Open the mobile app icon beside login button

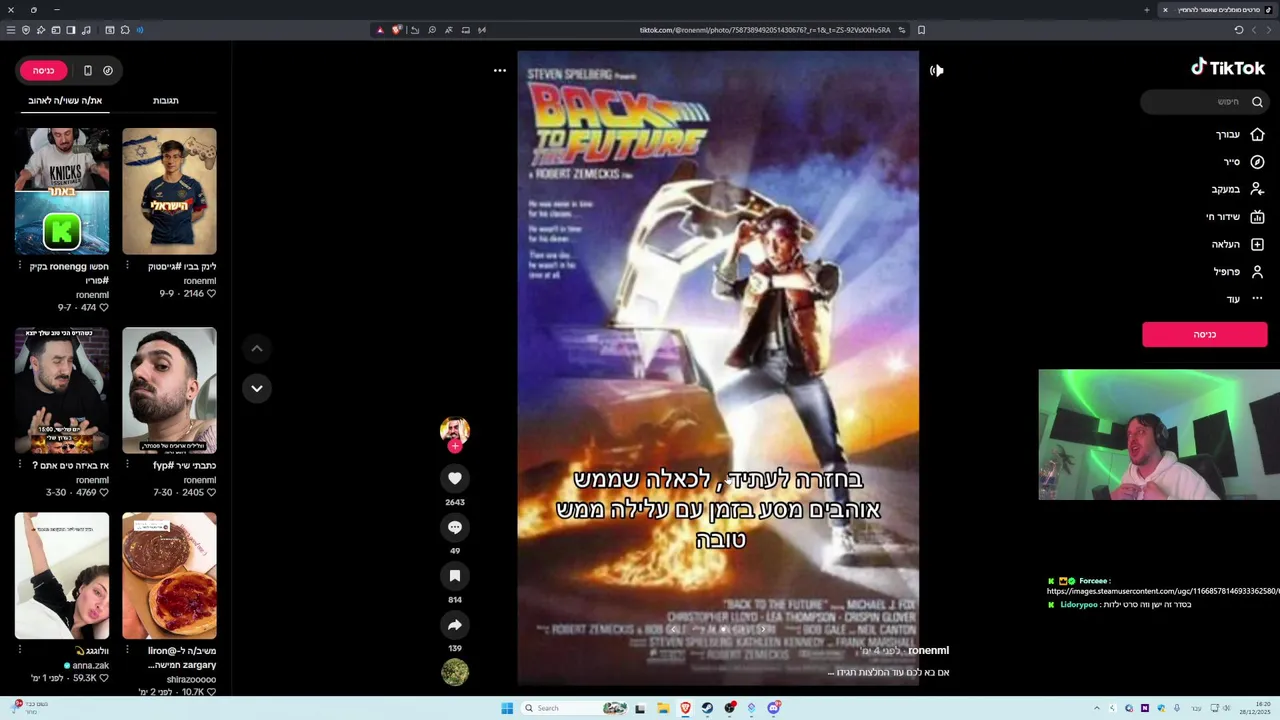coord(87,70)
